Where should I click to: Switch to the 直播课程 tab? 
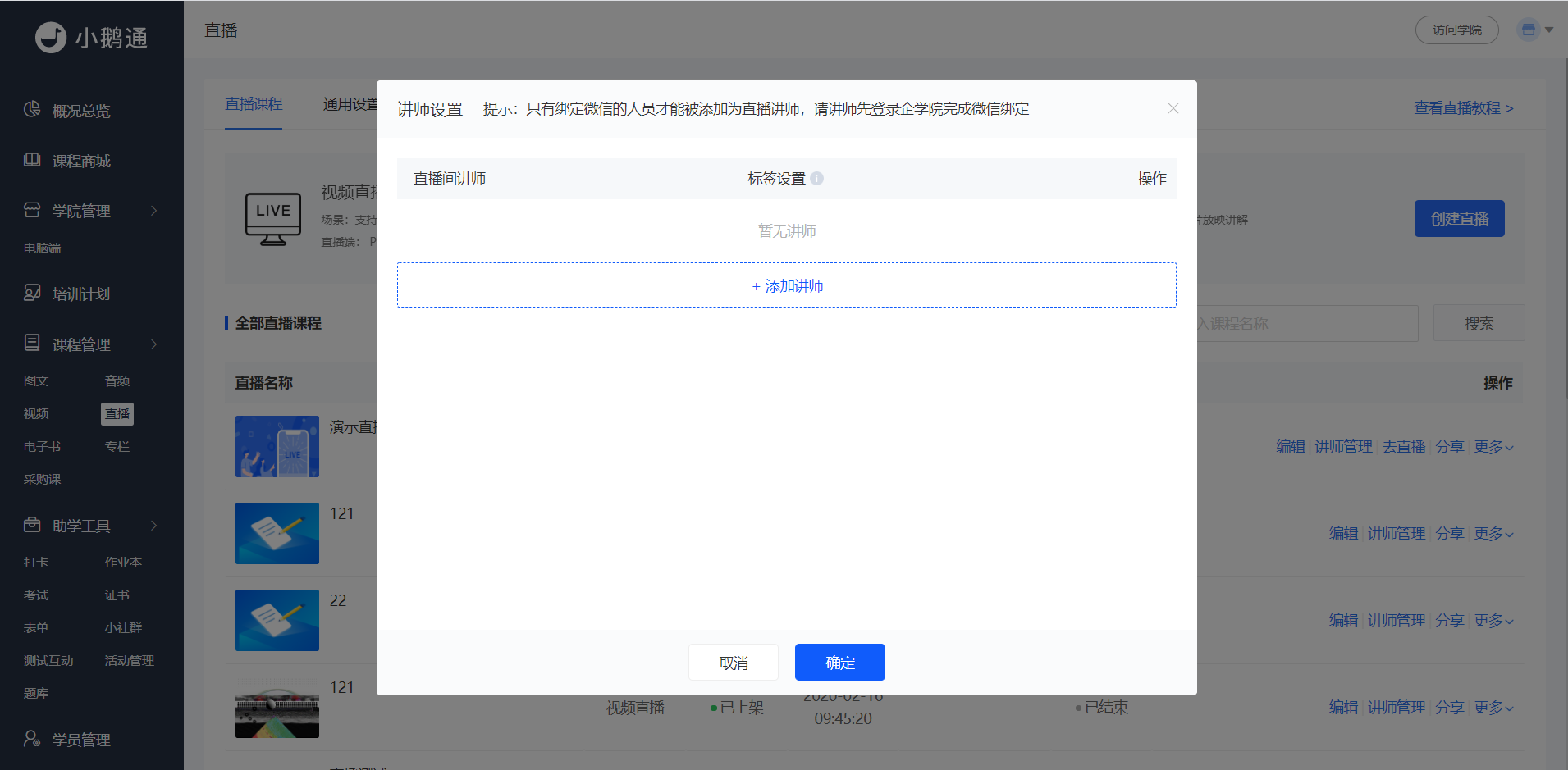(x=254, y=104)
